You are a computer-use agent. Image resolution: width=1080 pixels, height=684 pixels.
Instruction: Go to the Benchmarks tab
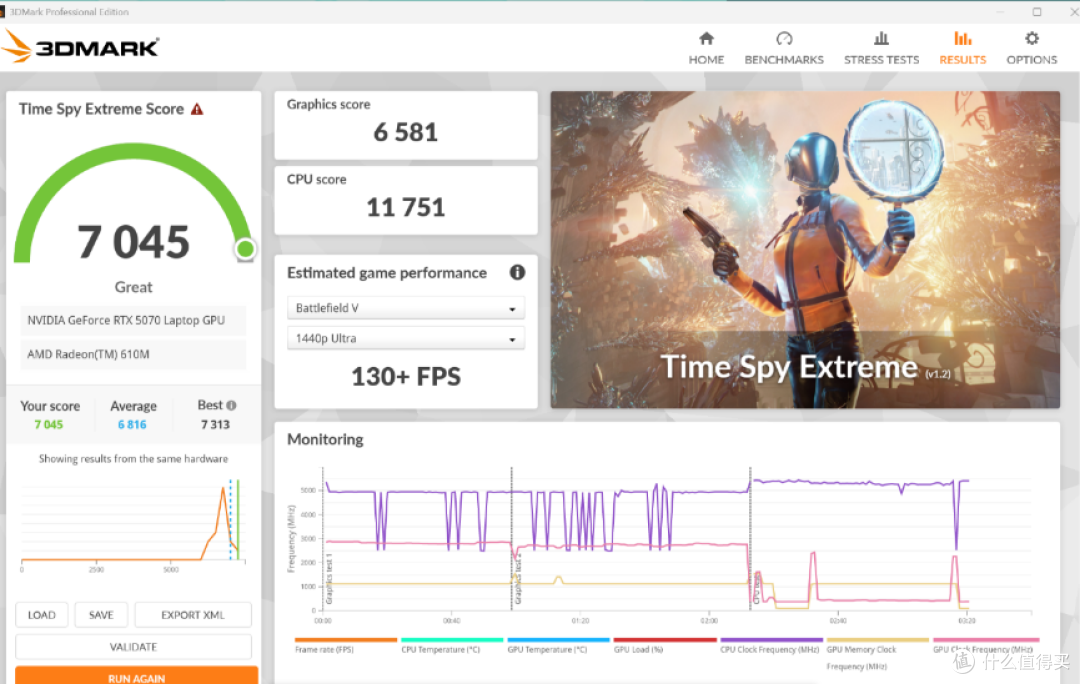pos(784,48)
